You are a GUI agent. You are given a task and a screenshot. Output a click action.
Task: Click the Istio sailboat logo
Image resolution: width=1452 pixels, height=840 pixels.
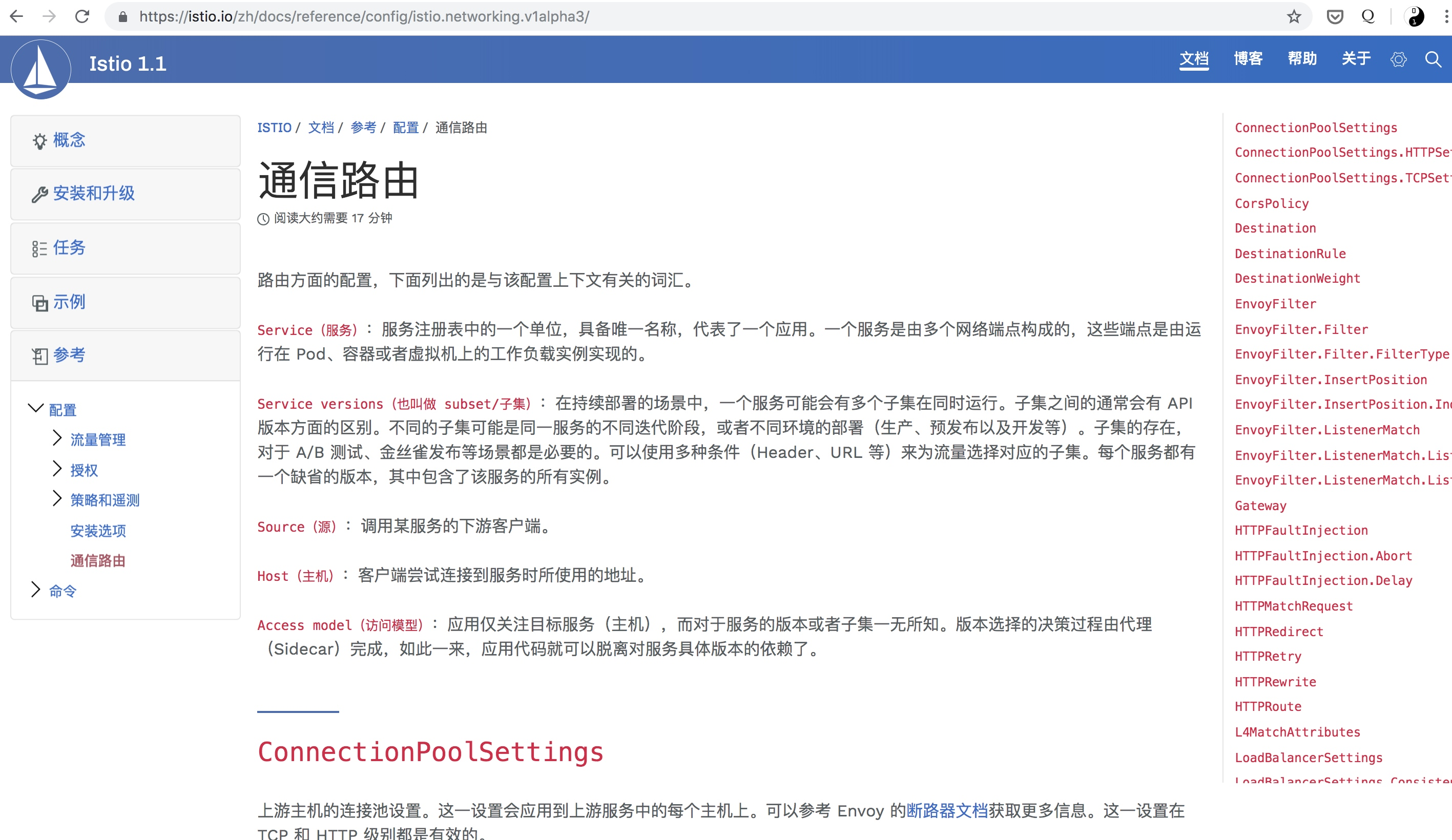click(41, 69)
